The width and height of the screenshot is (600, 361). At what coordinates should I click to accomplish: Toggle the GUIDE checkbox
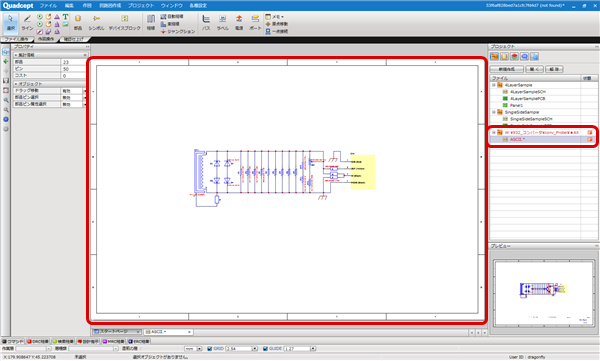click(x=265, y=349)
